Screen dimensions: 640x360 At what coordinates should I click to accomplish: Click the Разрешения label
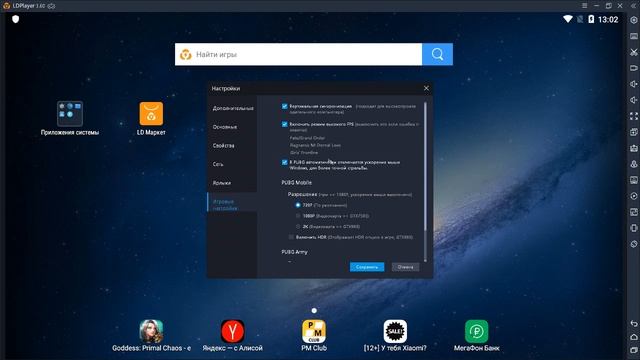click(302, 195)
